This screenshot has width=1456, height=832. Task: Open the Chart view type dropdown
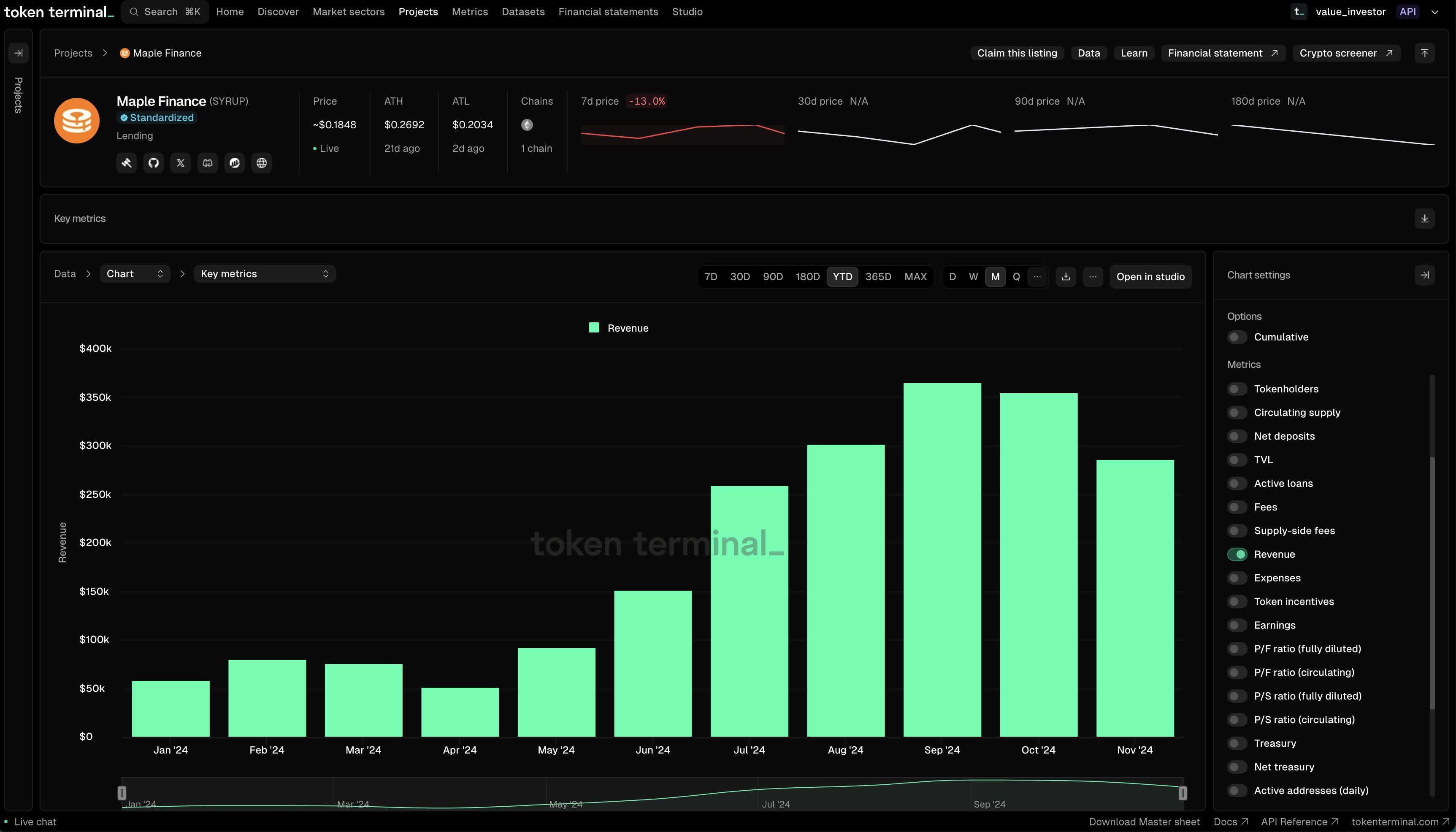click(x=135, y=274)
